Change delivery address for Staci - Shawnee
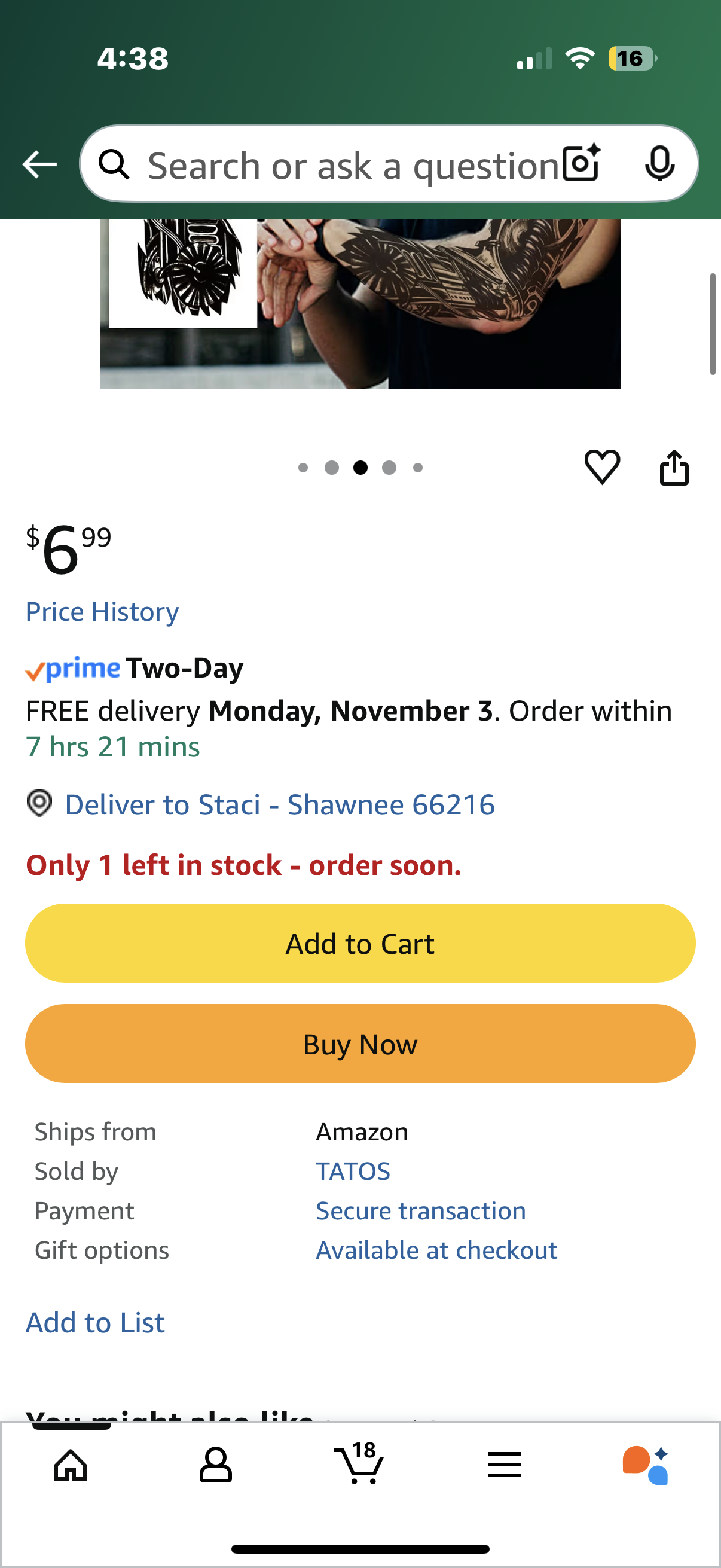 pos(280,805)
